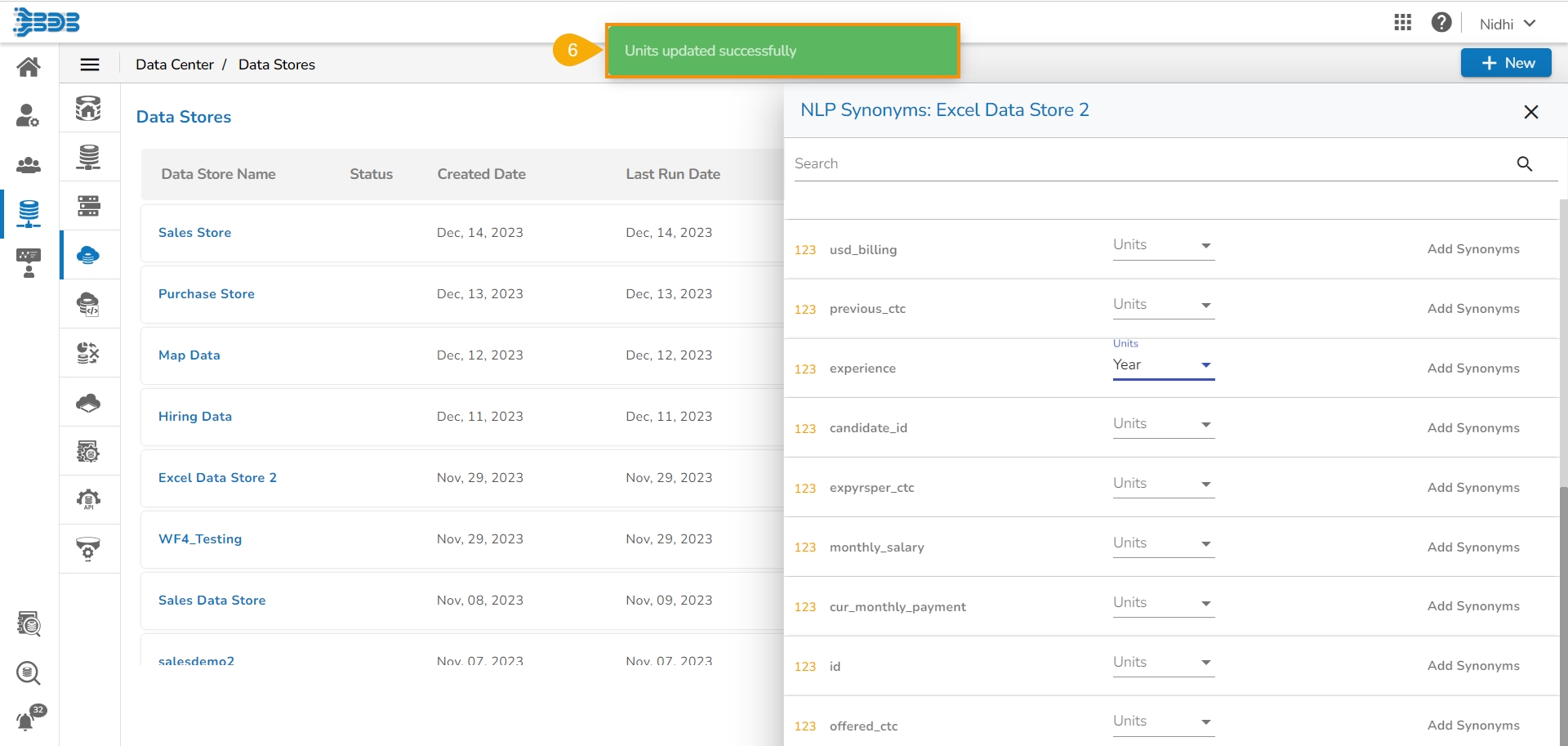Click the Data Stores breadcrumb
Screen dimensions: 1568x746
[x=276, y=65]
